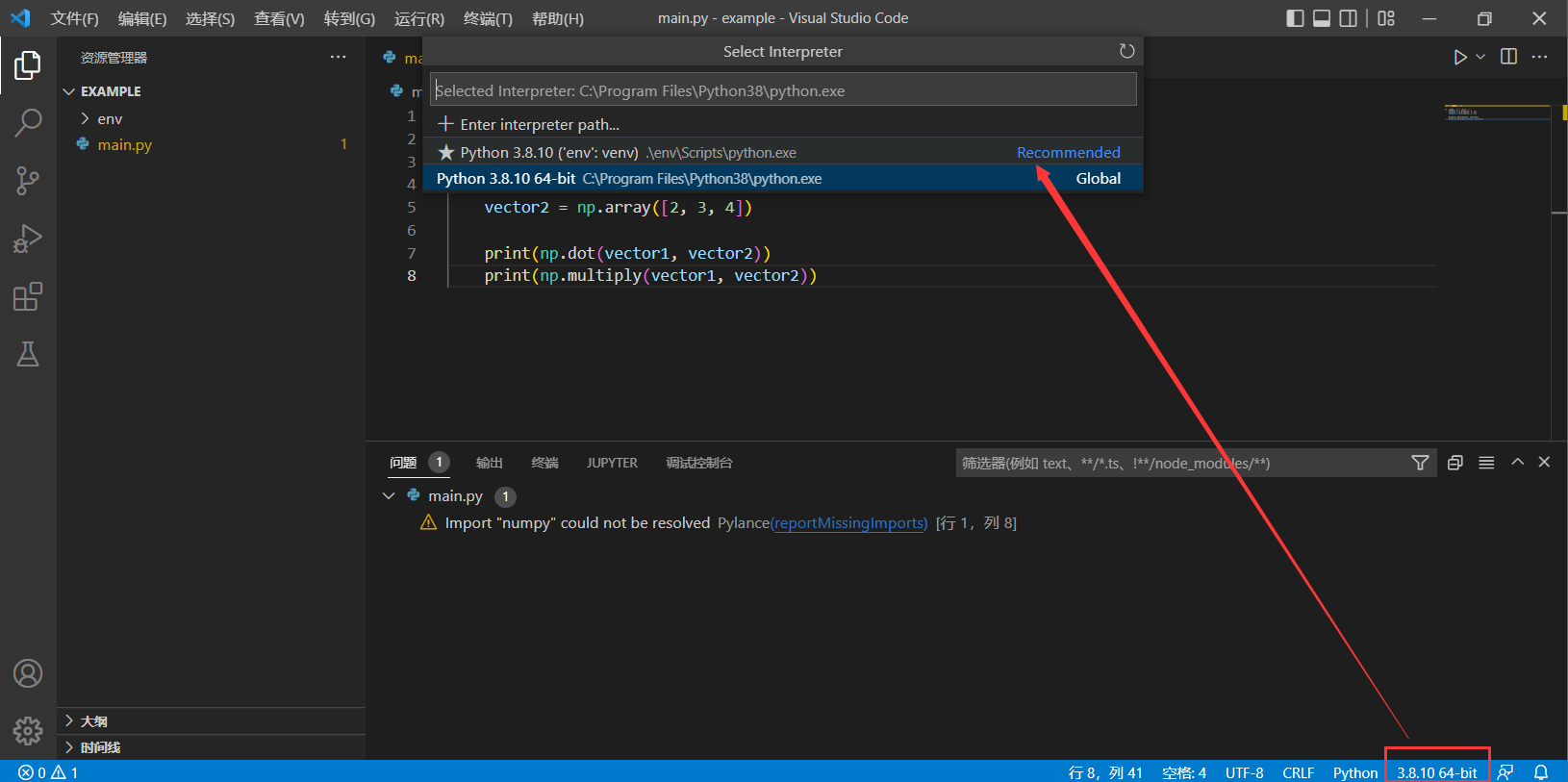
Task: Toggle the secondary side bar layout button
Action: pos(1349,18)
